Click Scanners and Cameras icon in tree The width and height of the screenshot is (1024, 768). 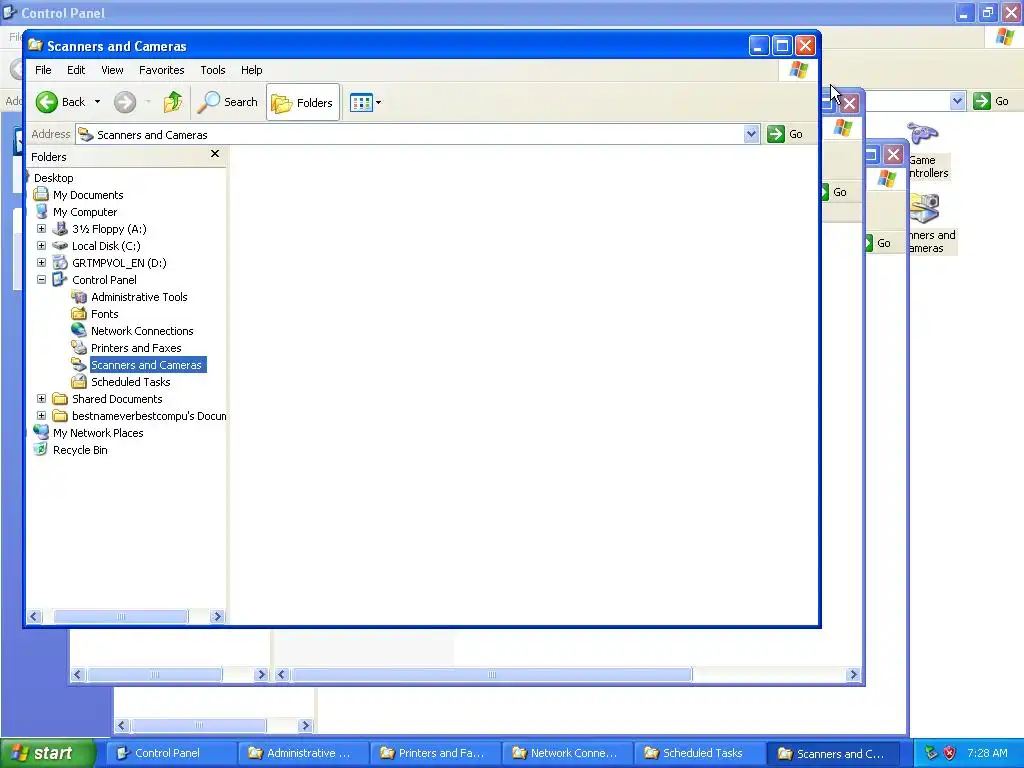[x=79, y=364]
